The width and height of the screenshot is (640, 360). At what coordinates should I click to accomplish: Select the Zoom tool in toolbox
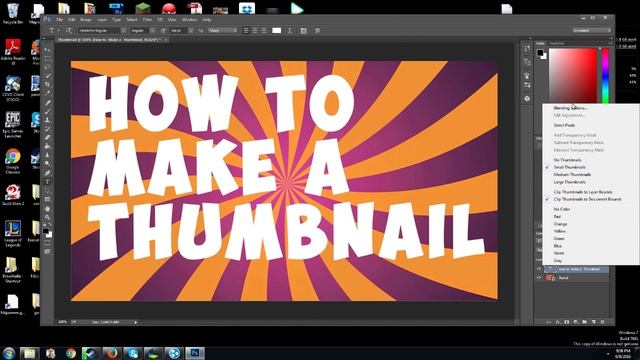(x=47, y=217)
